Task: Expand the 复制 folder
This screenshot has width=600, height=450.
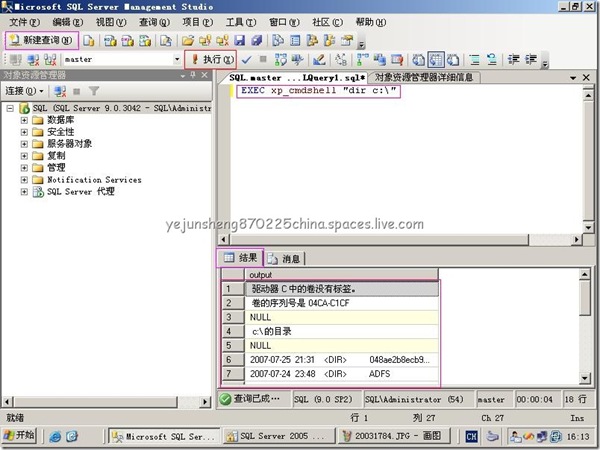Action: (24, 156)
